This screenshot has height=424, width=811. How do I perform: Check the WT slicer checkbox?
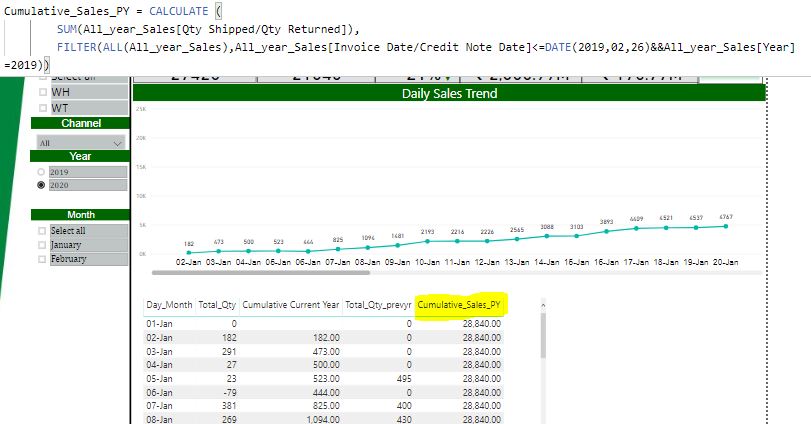click(43, 108)
